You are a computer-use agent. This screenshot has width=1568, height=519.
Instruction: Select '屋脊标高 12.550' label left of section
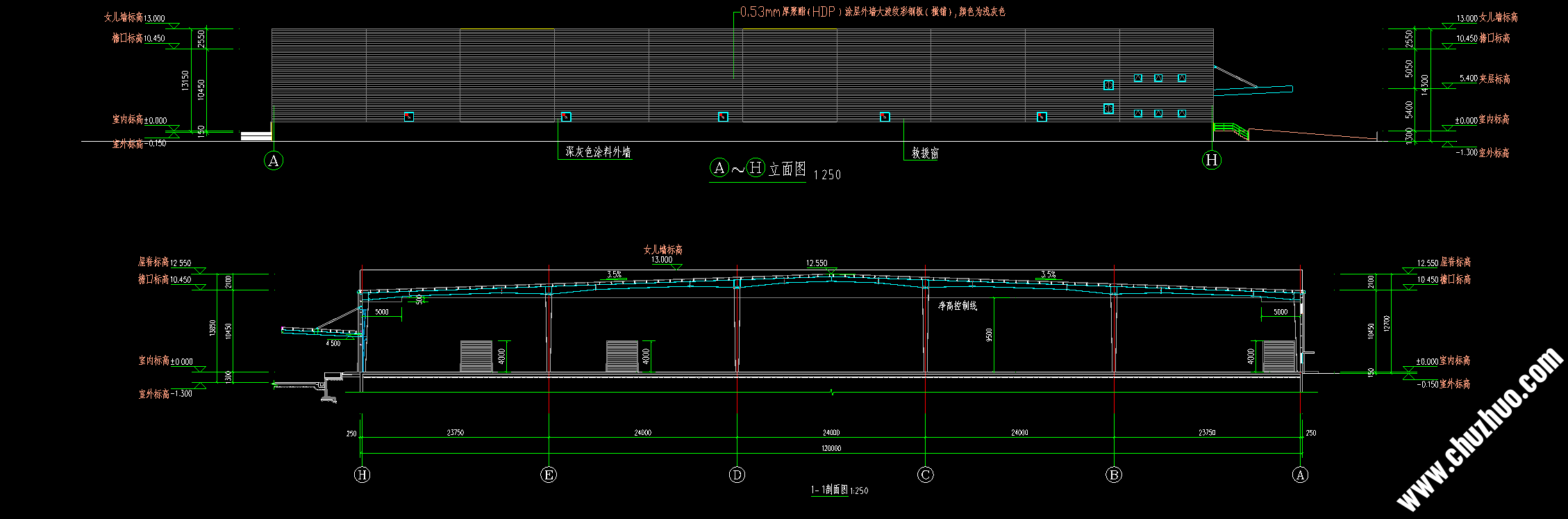(165, 262)
